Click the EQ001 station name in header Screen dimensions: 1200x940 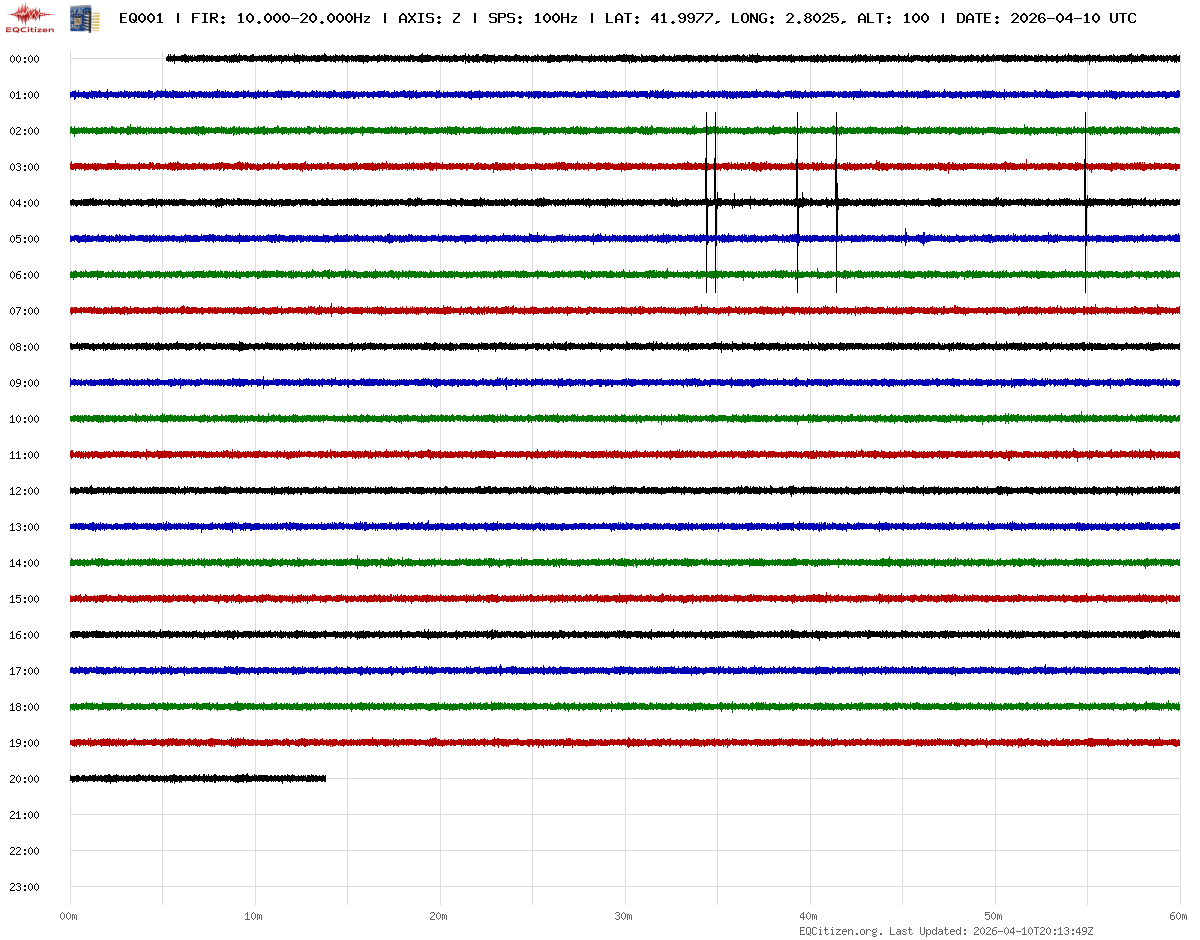[x=141, y=18]
